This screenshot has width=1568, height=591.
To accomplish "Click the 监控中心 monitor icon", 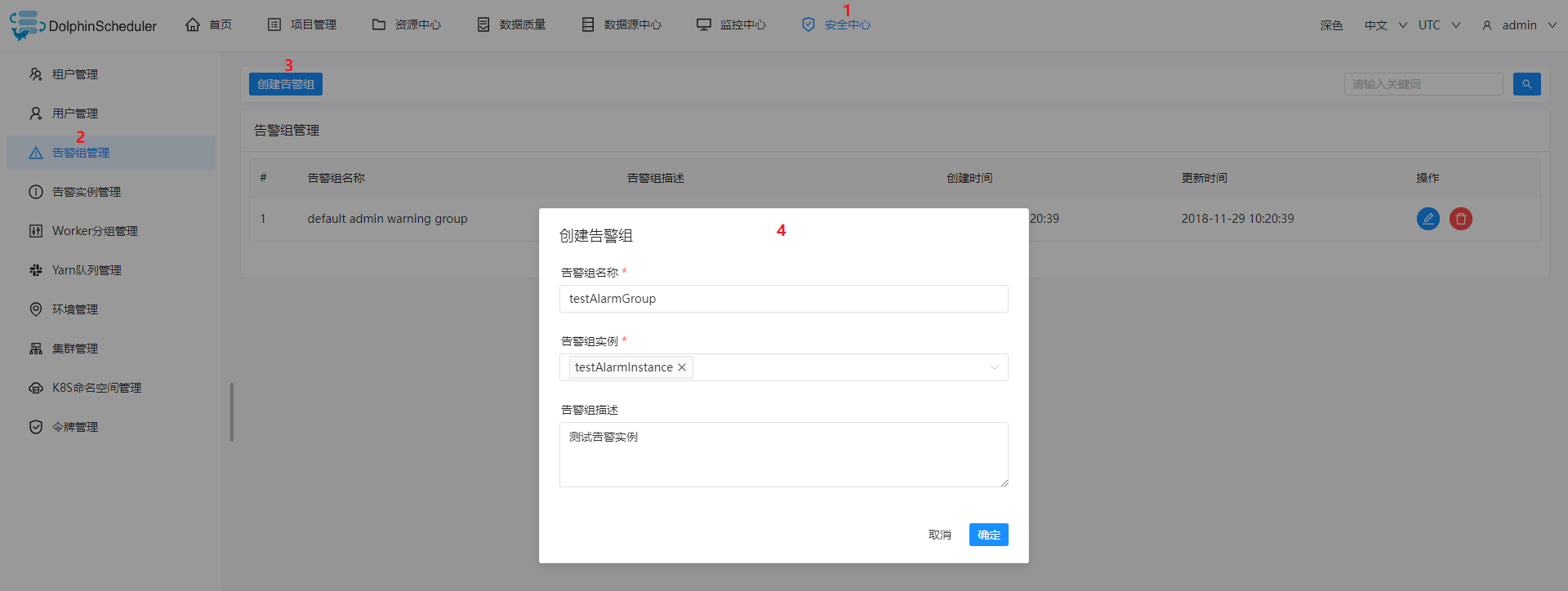I will point(704,24).
